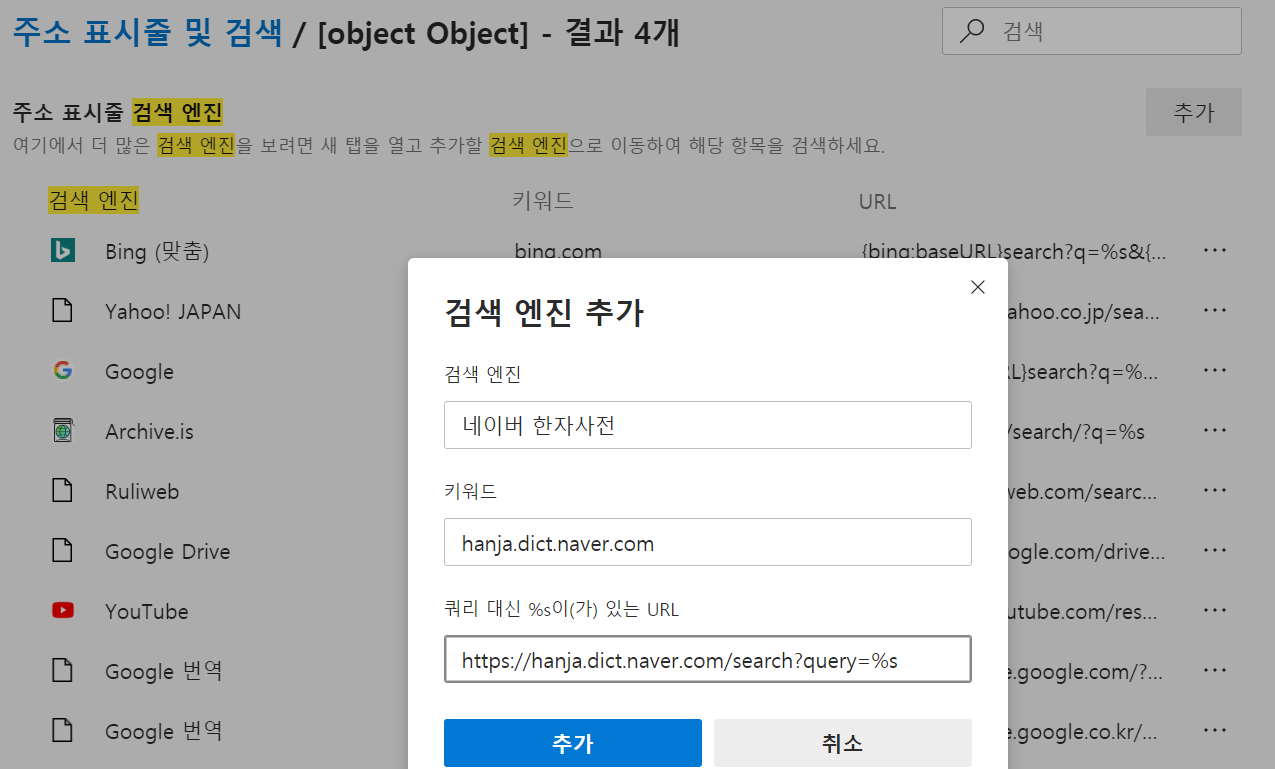Open more options for Google Drive row
The width and height of the screenshot is (1275, 769).
click(x=1215, y=551)
